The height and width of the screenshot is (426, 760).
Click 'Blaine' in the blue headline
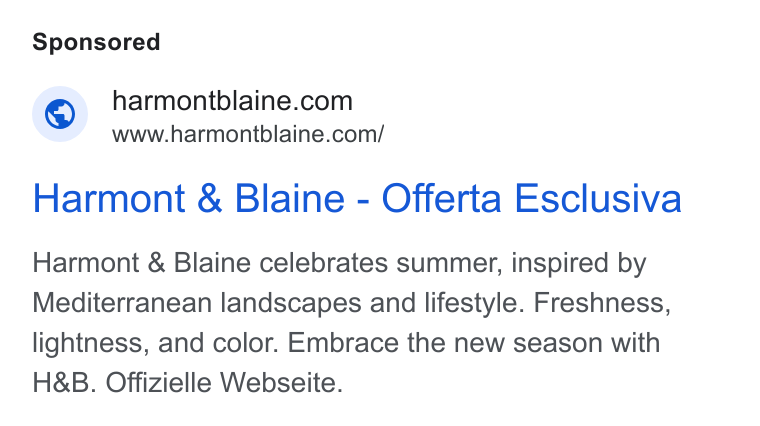click(x=289, y=198)
